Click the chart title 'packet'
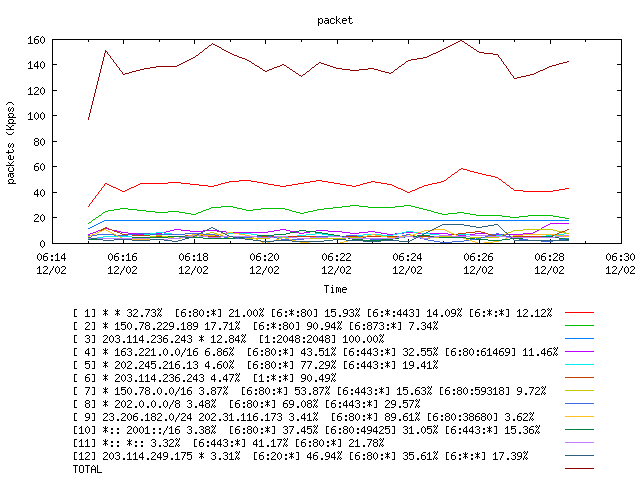Screen dimensions: 640x480 [335, 20]
